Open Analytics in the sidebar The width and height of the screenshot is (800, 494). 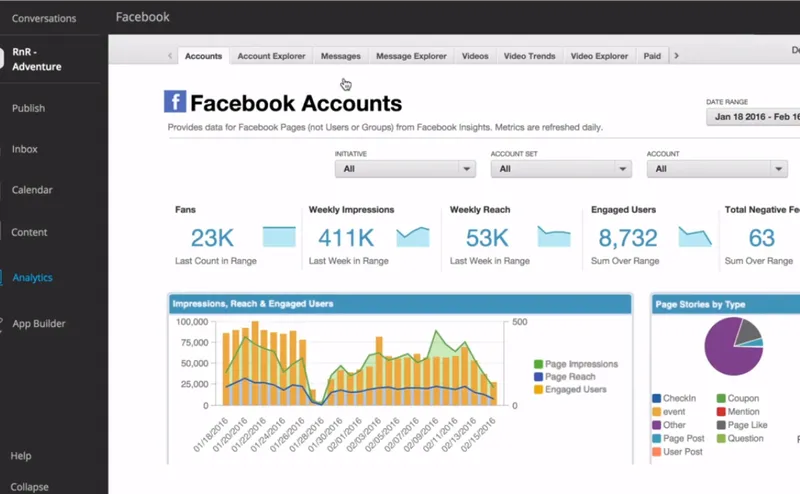(32, 278)
